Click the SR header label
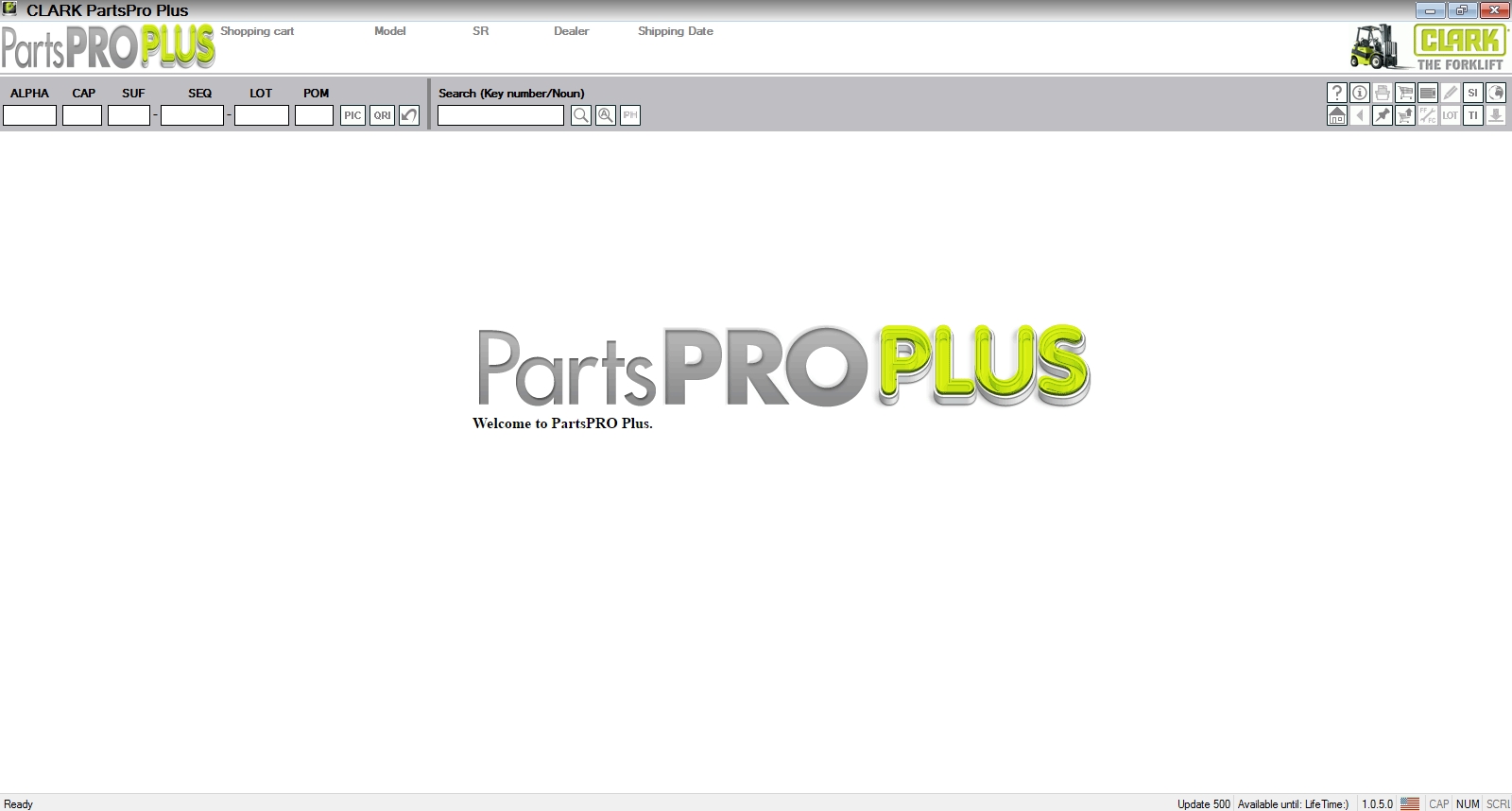Viewport: 1512px width, 811px height. pos(481,31)
